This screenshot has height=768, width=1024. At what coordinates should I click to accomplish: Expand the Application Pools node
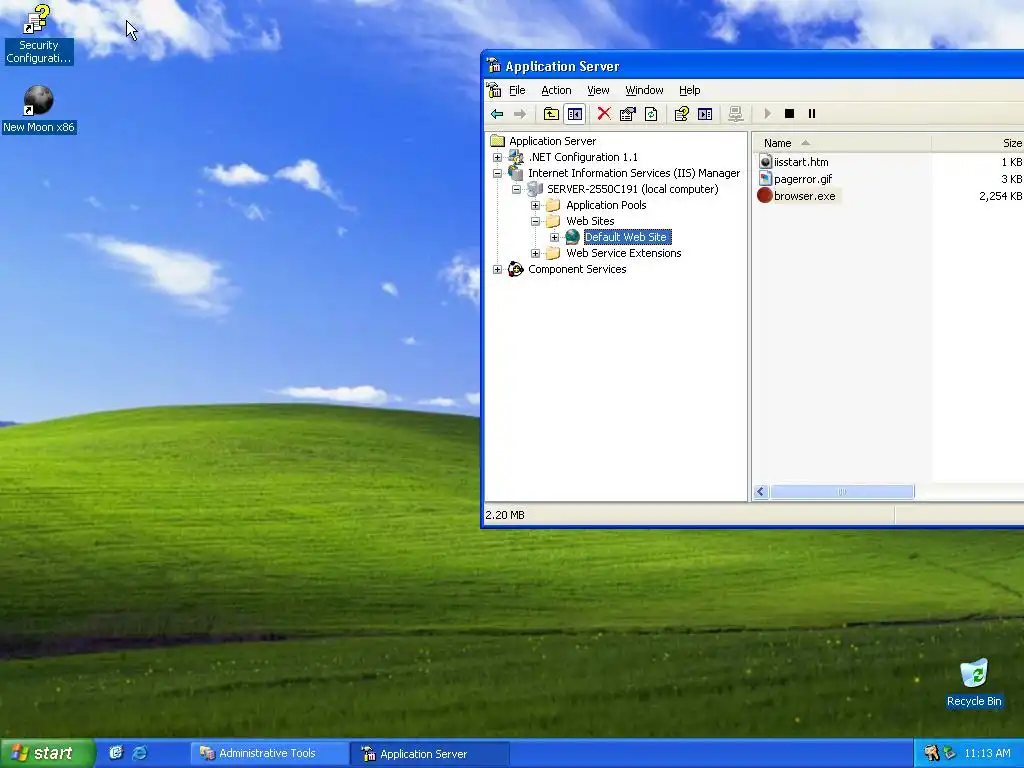[x=536, y=206]
